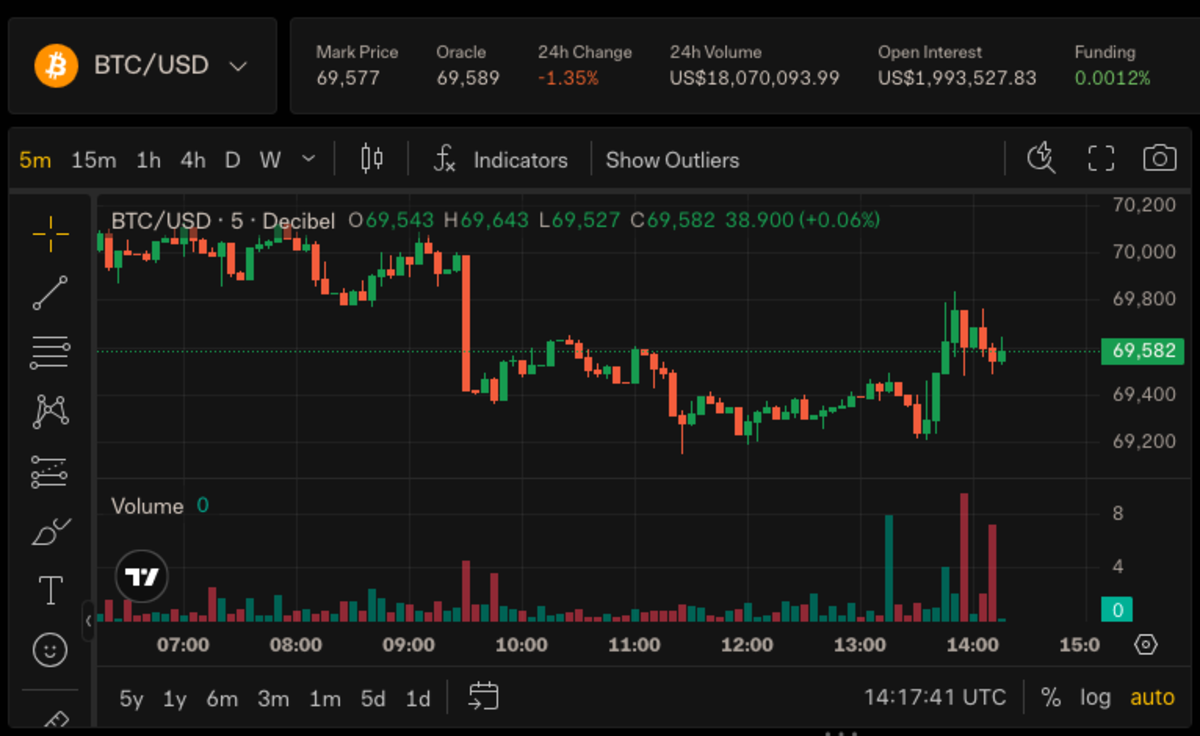Image resolution: width=1200 pixels, height=736 pixels.
Task: Collapse the left drawing toolbar
Action: click(88, 621)
